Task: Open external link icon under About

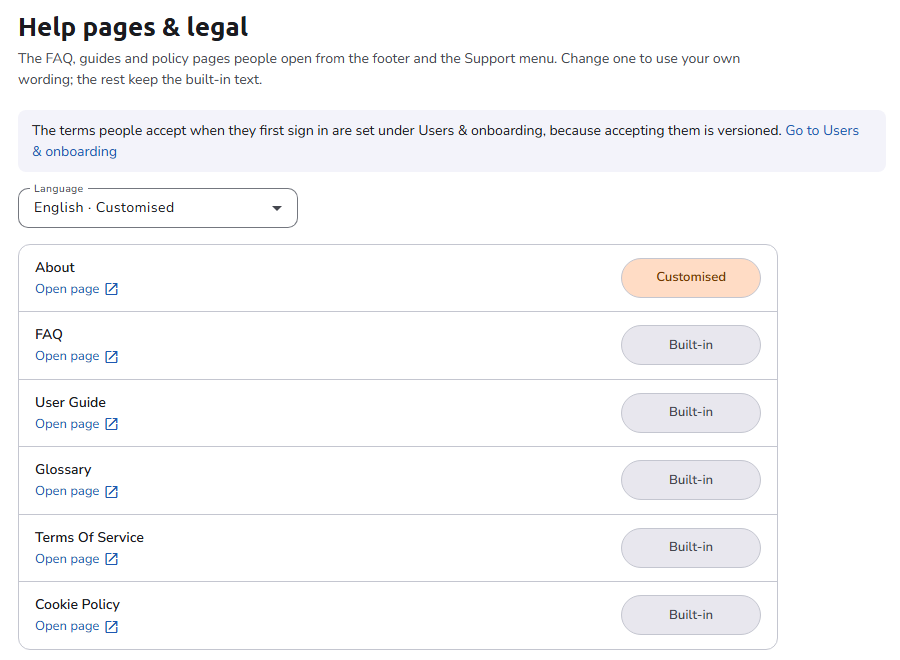Action: tap(112, 289)
